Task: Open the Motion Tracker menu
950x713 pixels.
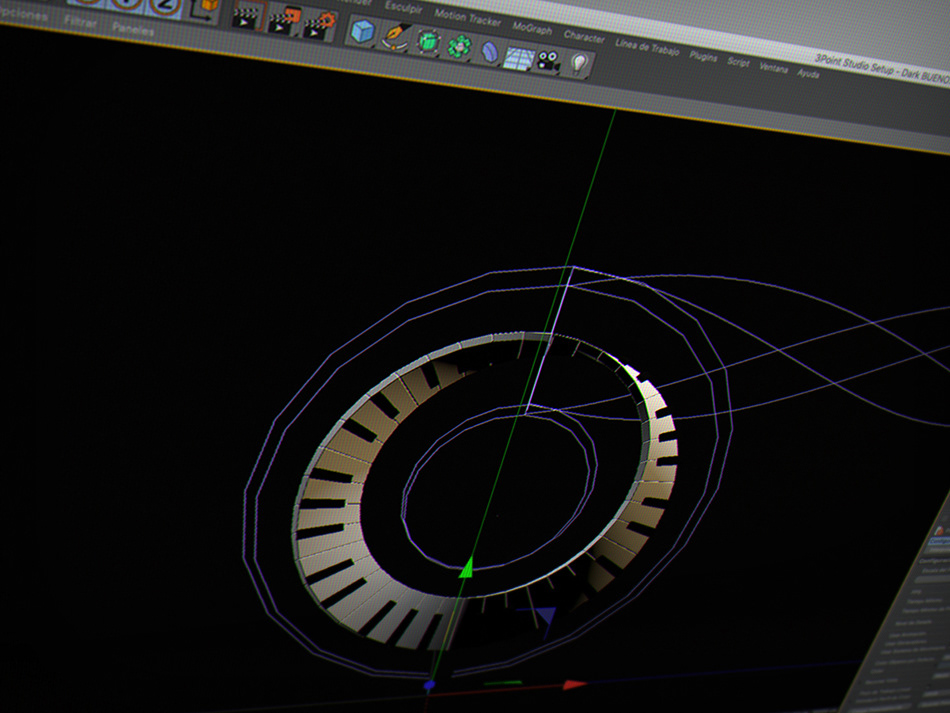Action: (468, 18)
